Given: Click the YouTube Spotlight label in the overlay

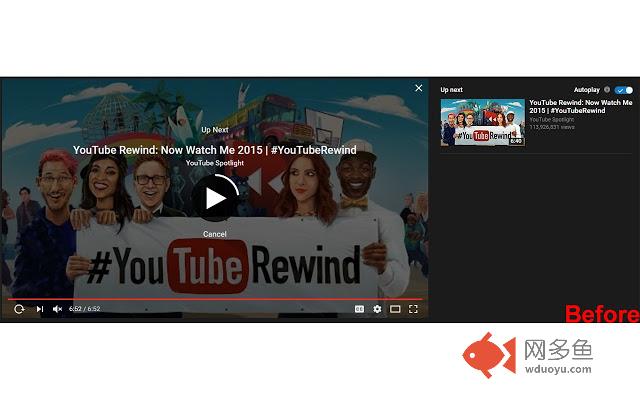Looking at the screenshot, I should [x=215, y=163].
